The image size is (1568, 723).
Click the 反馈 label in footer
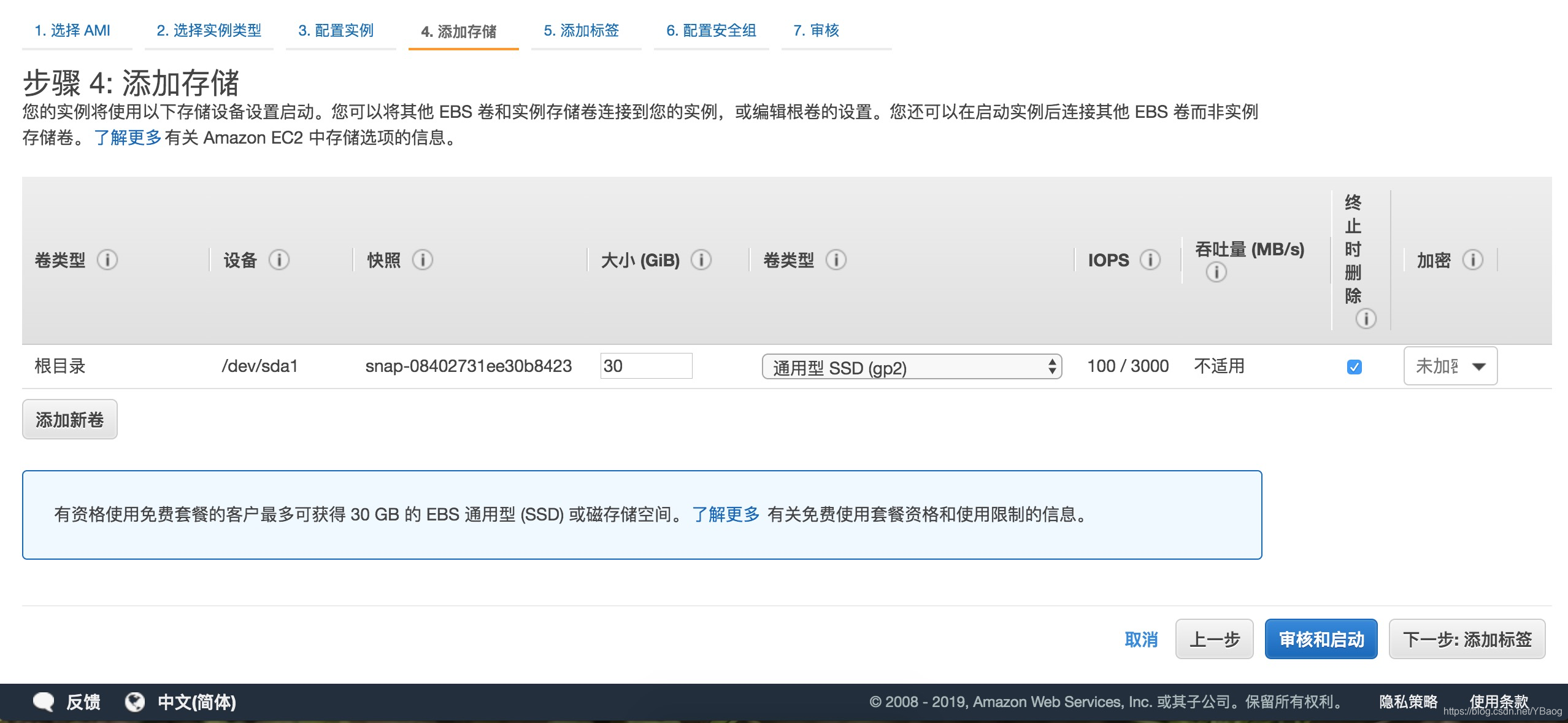coord(83,702)
